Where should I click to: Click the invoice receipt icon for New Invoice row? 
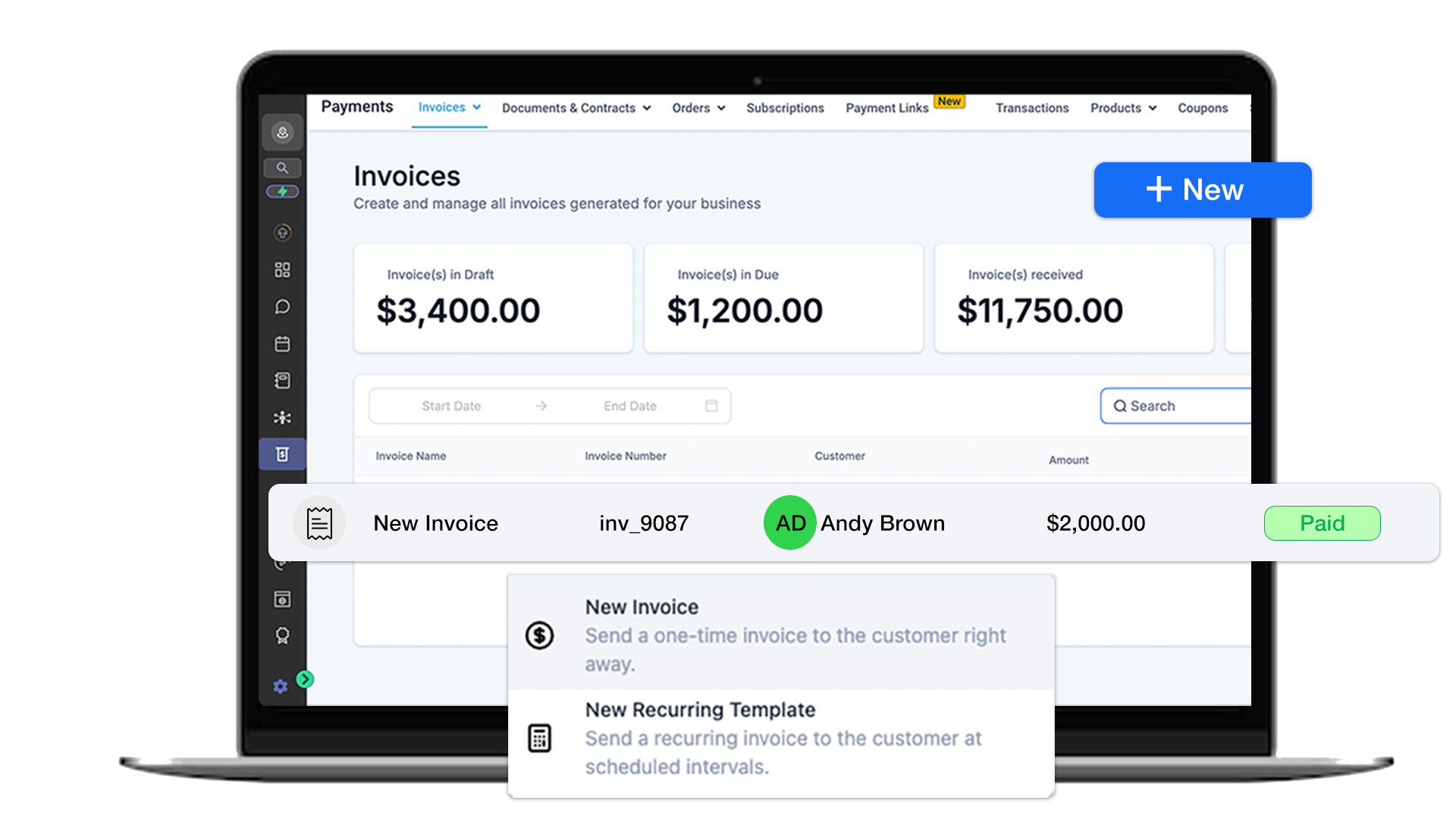pyautogui.click(x=320, y=522)
